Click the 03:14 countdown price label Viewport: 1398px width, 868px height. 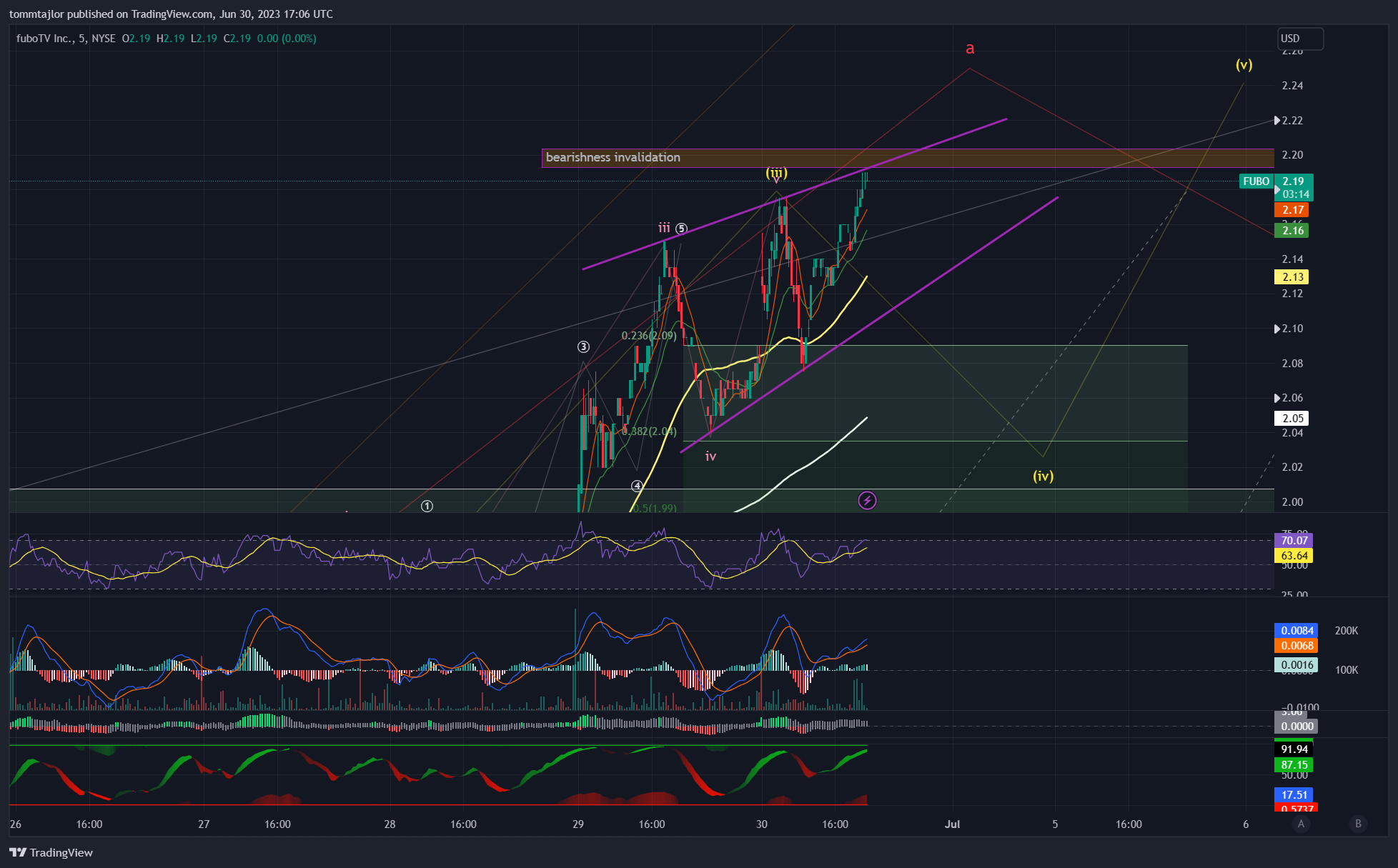click(x=1295, y=194)
